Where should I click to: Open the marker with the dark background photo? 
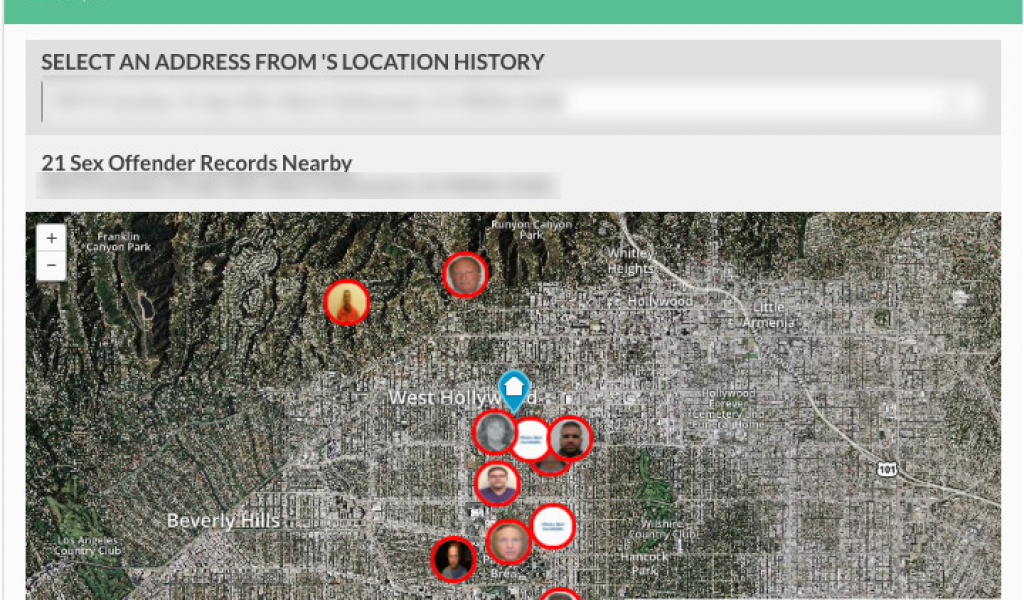[454, 559]
